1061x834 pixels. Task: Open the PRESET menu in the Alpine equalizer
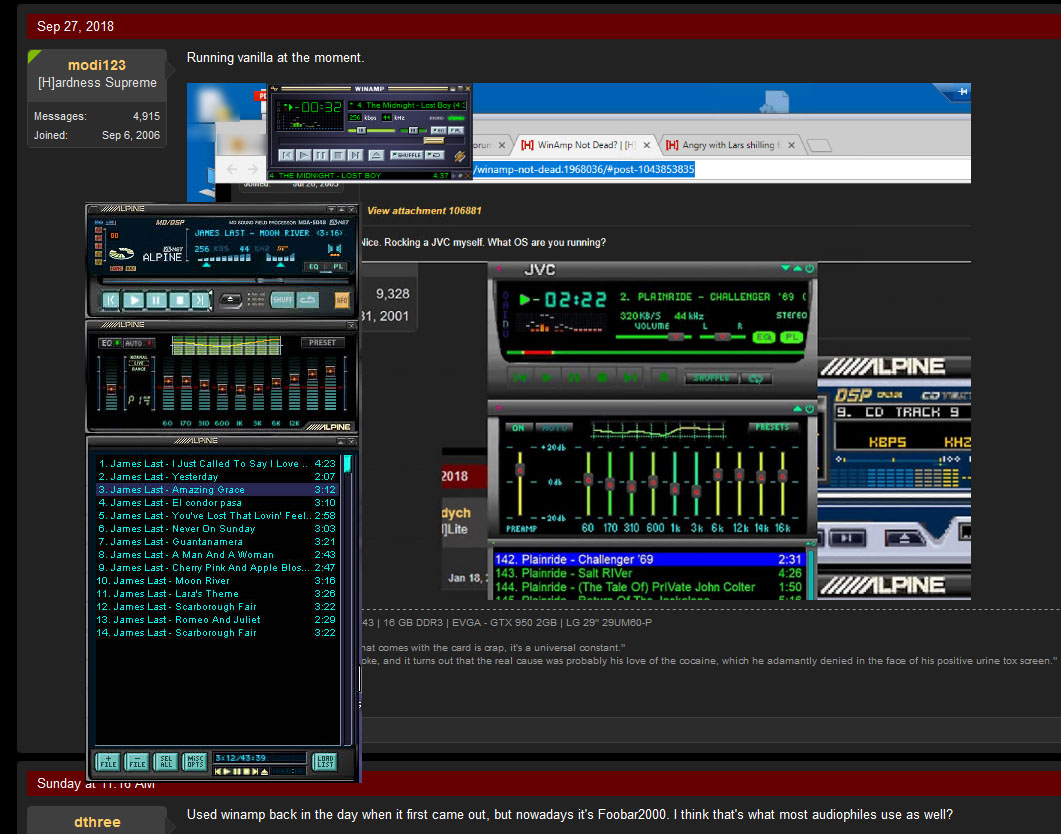pos(322,343)
